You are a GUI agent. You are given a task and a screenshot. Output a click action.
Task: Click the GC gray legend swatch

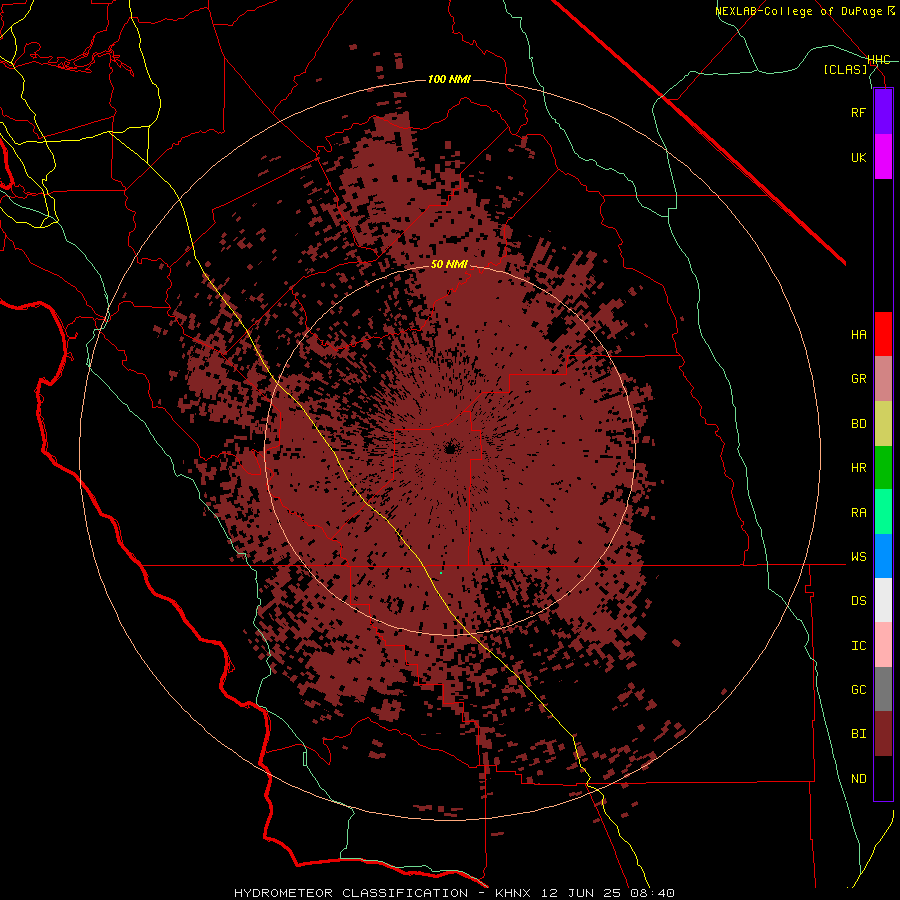click(x=883, y=689)
